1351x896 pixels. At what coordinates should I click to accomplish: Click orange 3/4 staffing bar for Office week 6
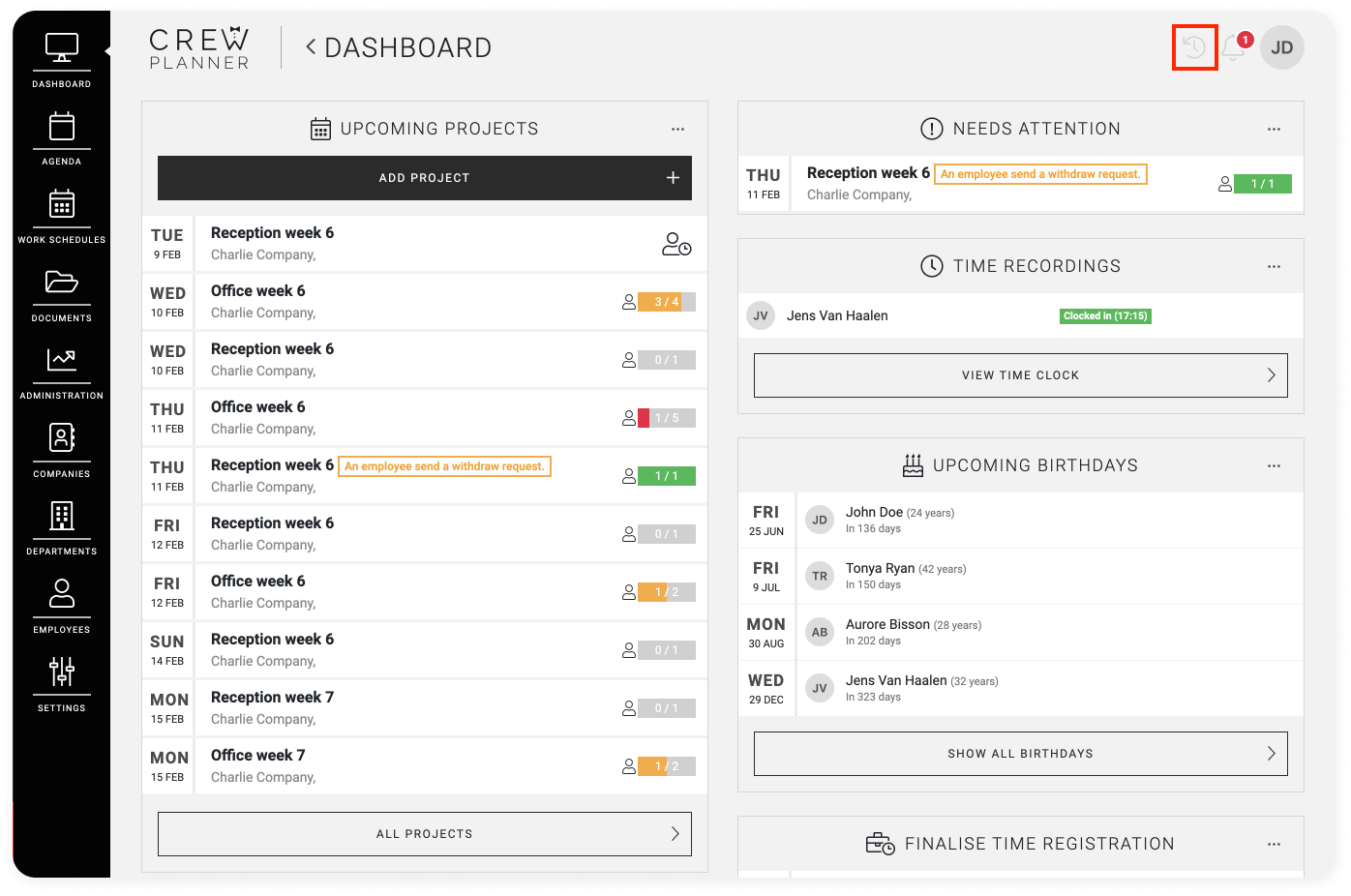[x=666, y=302]
